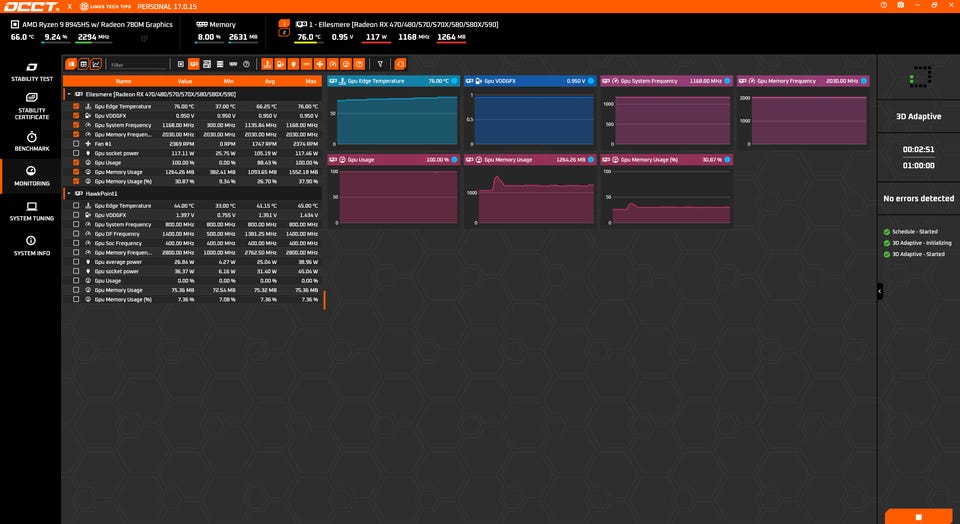This screenshot has width=960, height=524.
Task: Select GPU number 1 in top bar
Action: coord(284,23)
